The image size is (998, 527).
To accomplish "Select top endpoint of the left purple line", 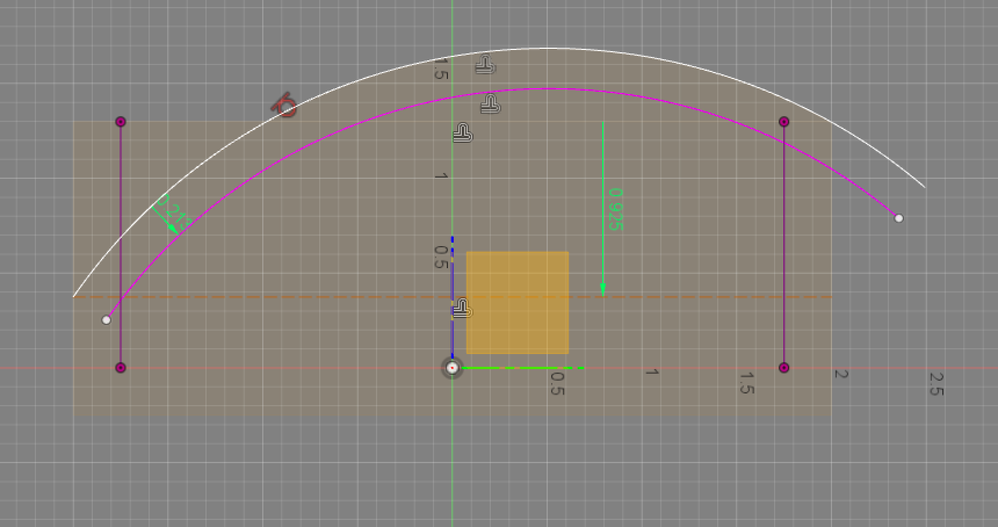I will pos(120,122).
